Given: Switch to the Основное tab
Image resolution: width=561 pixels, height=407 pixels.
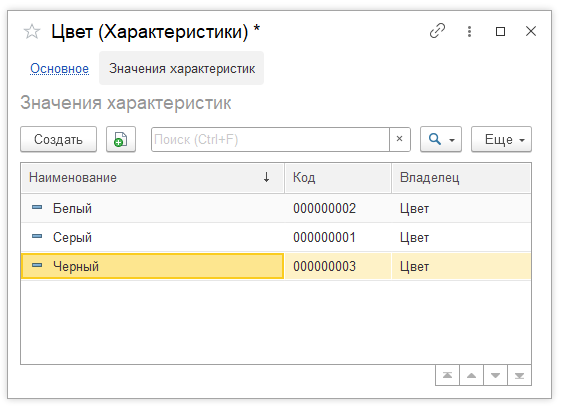Looking at the screenshot, I should (x=59, y=68).
